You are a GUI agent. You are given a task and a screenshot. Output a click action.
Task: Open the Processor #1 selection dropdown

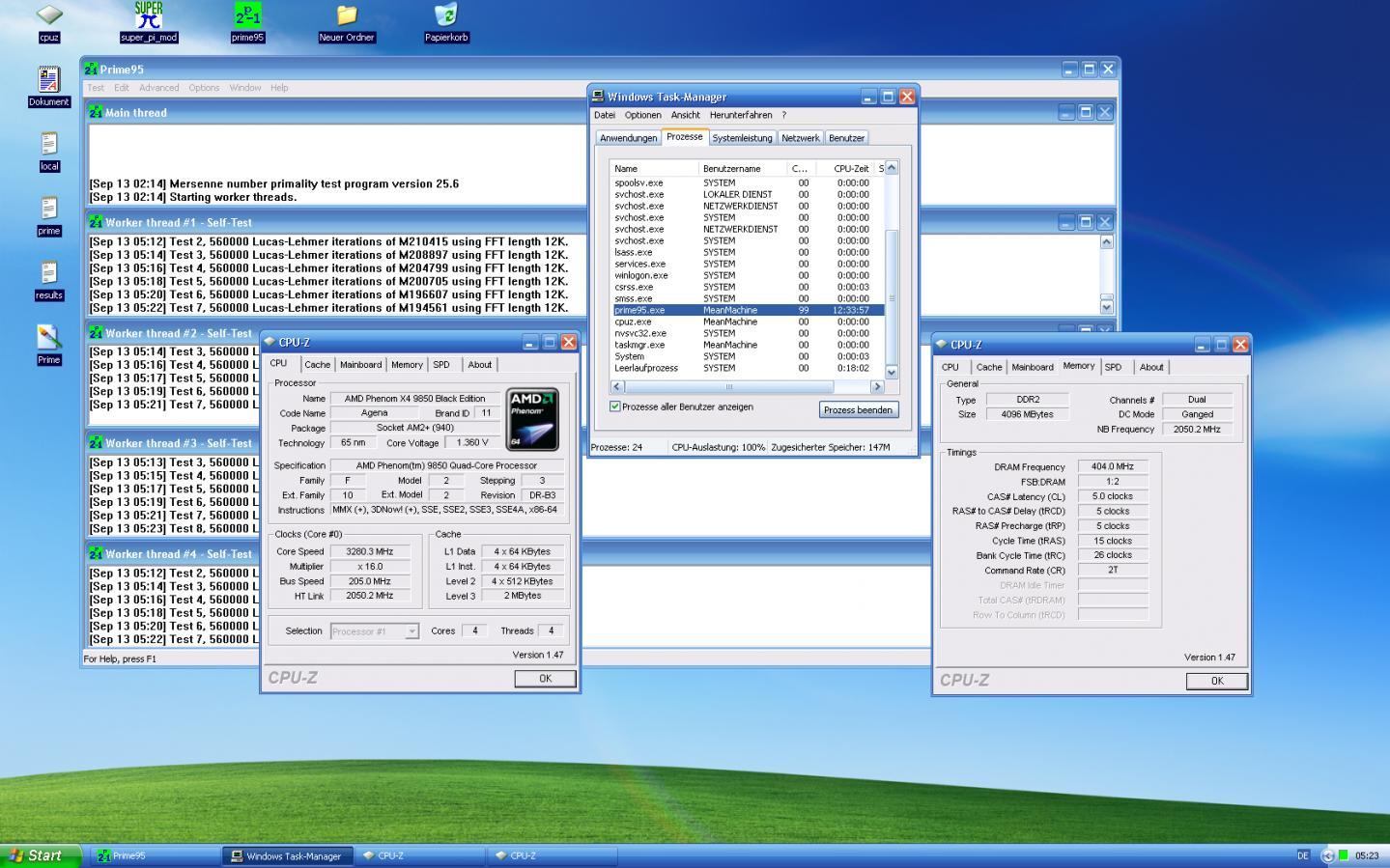(375, 631)
